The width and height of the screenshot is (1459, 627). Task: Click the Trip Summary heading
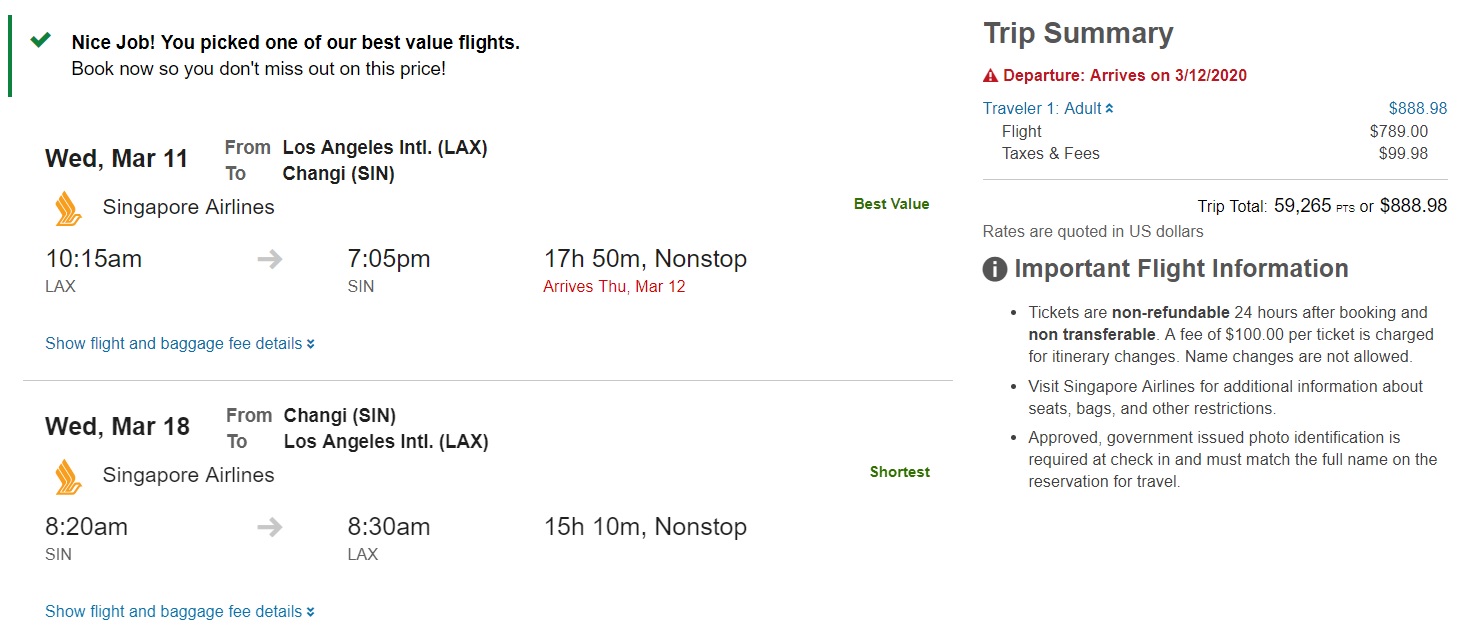click(1078, 33)
